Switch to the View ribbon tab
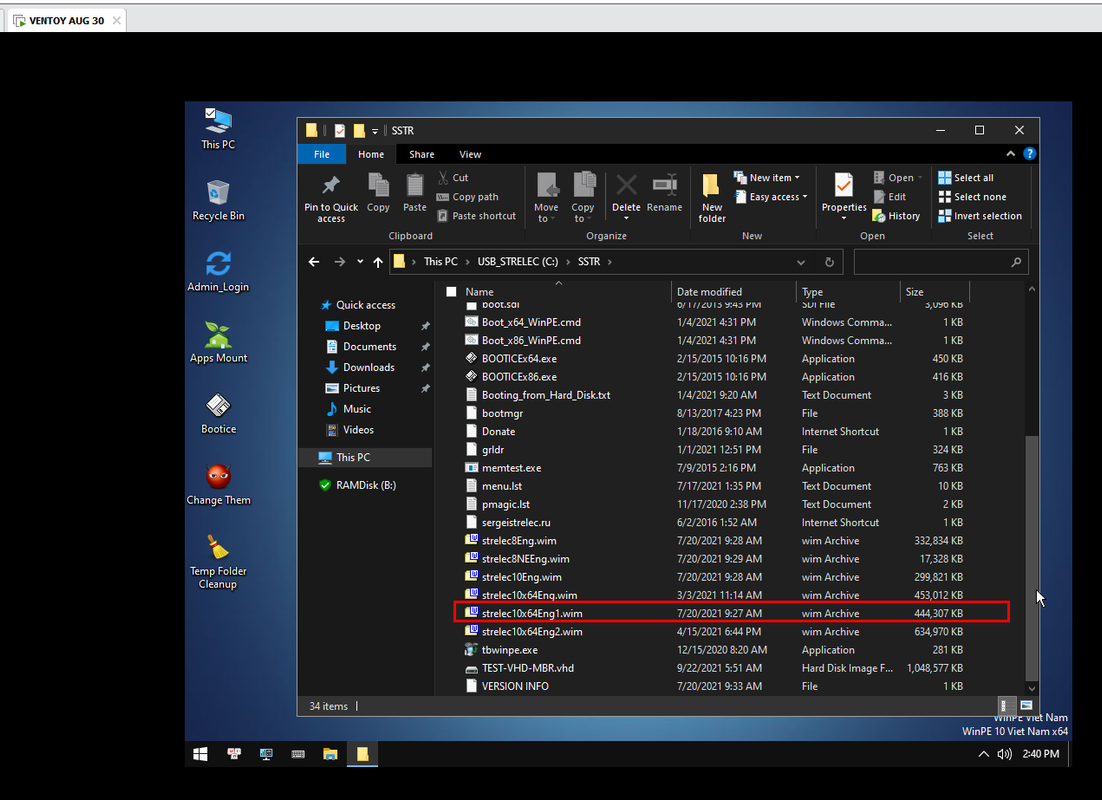Image resolution: width=1102 pixels, height=800 pixels. (470, 154)
